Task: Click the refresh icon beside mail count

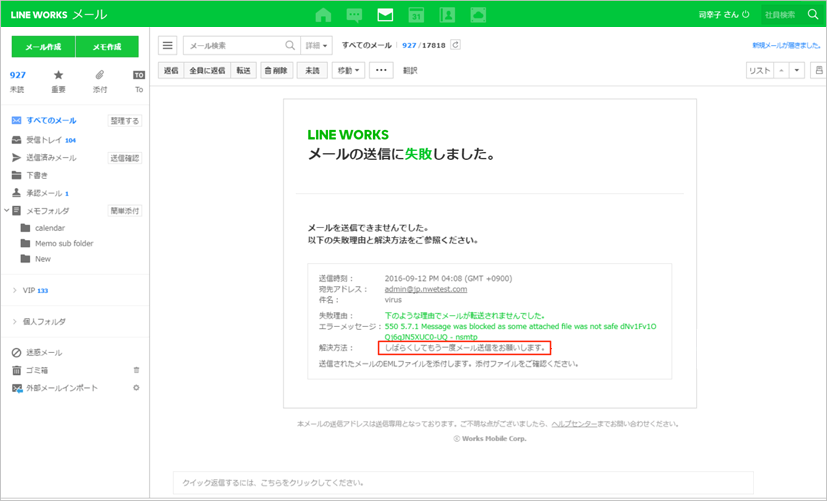Action: (x=456, y=45)
